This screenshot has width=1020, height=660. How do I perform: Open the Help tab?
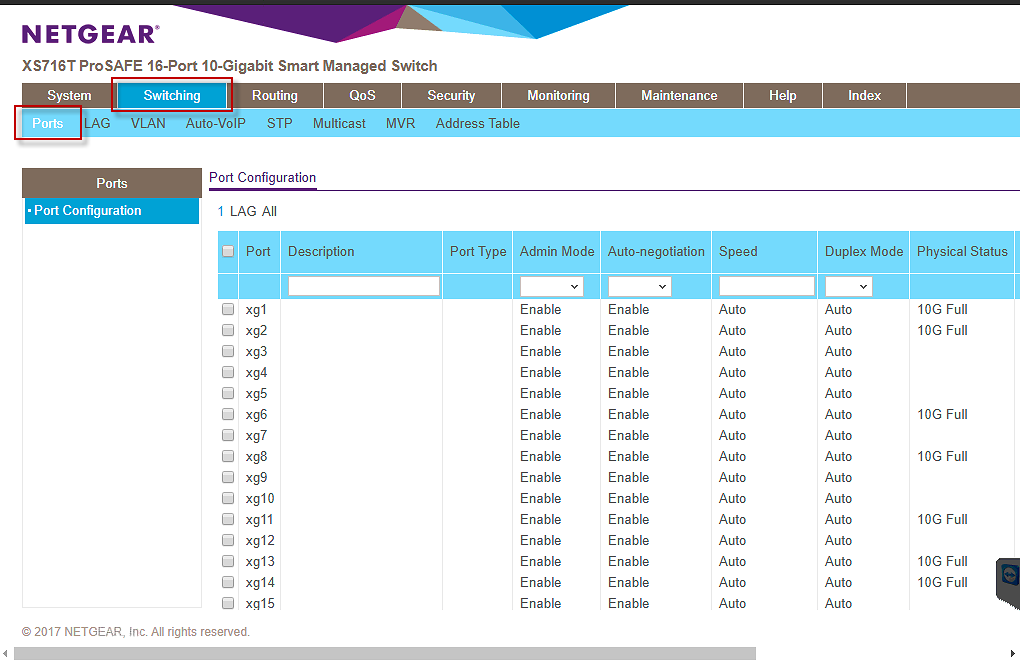point(783,96)
